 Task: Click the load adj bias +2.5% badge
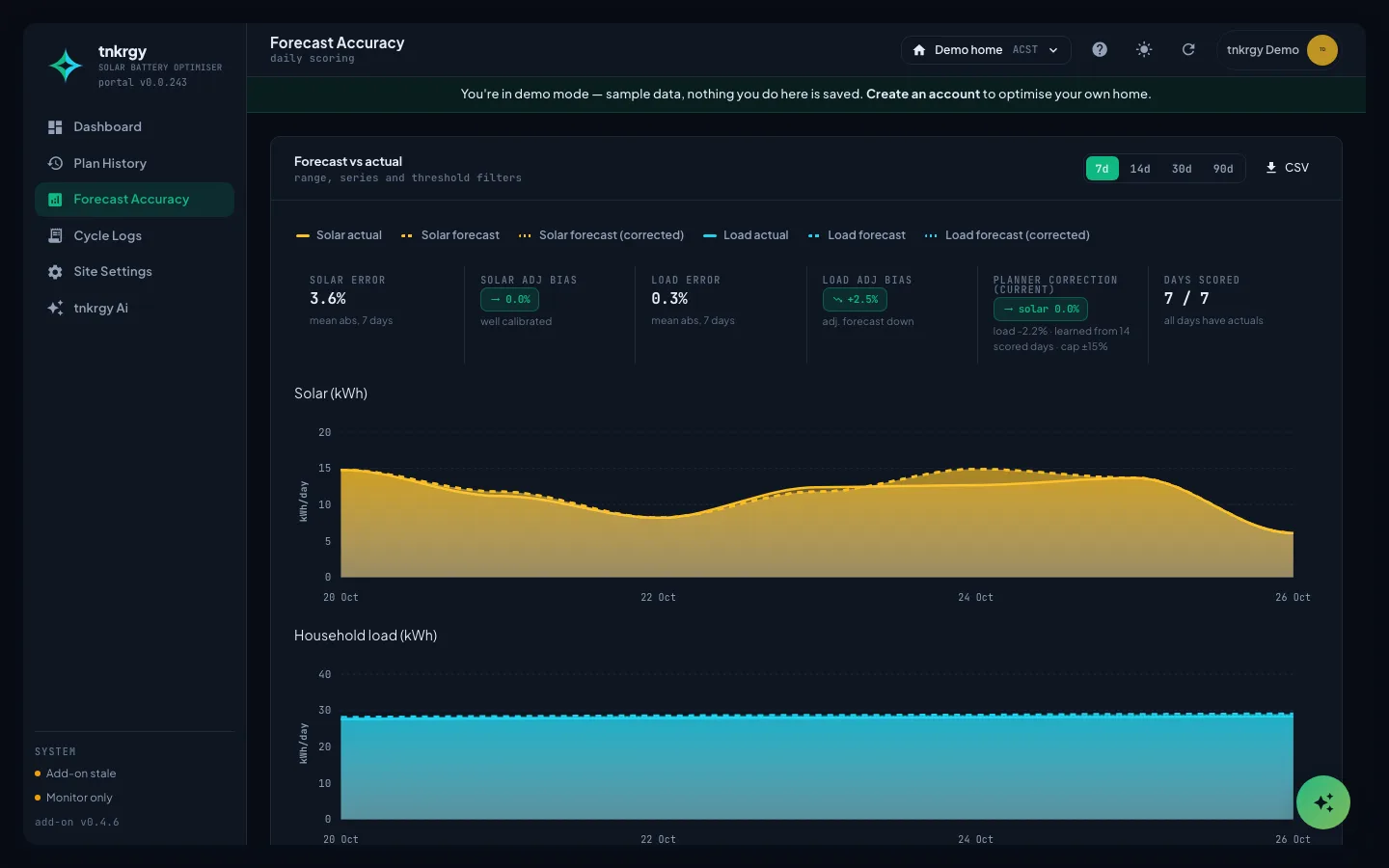(855, 300)
